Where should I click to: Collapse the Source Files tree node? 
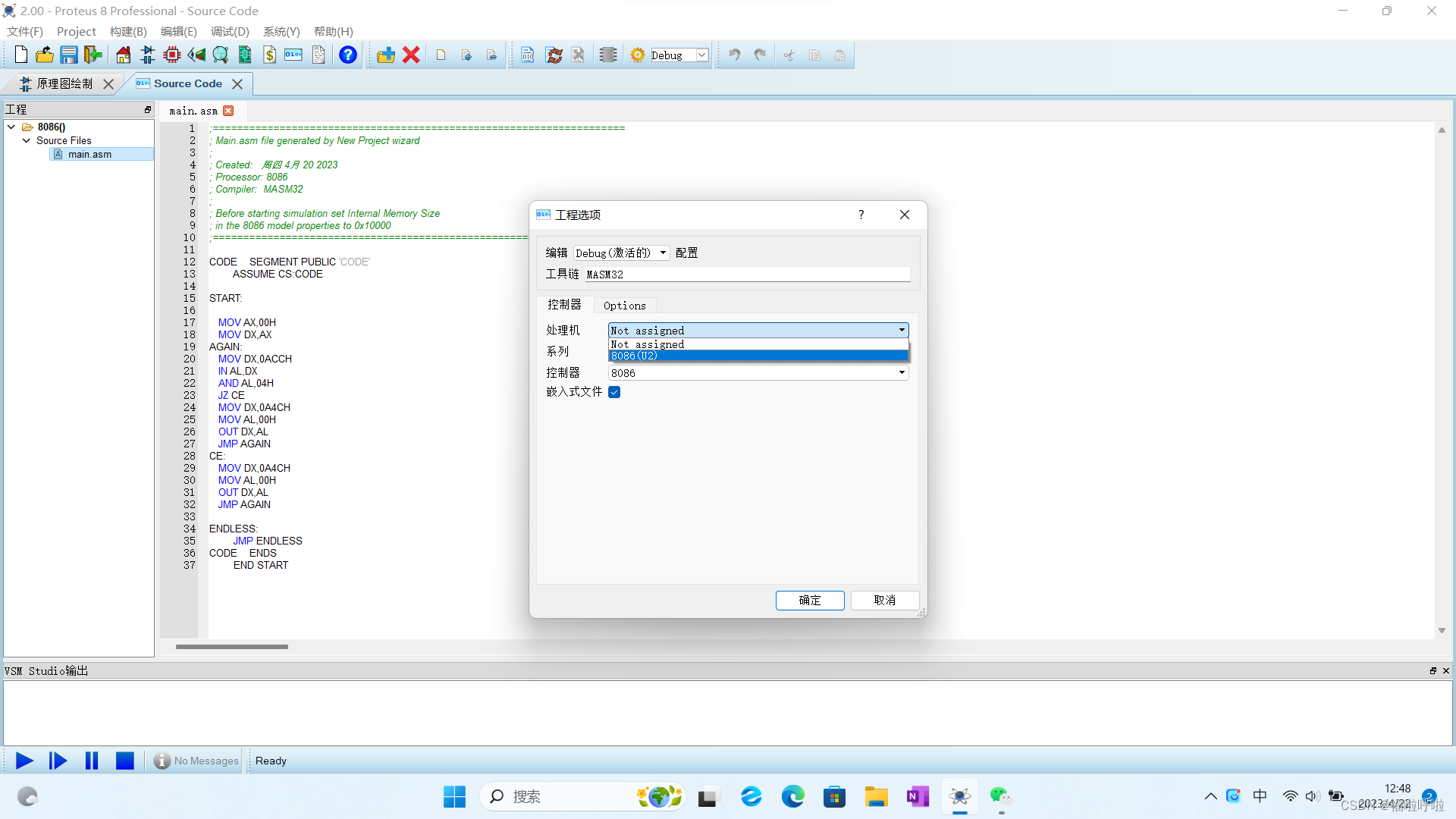(x=27, y=140)
